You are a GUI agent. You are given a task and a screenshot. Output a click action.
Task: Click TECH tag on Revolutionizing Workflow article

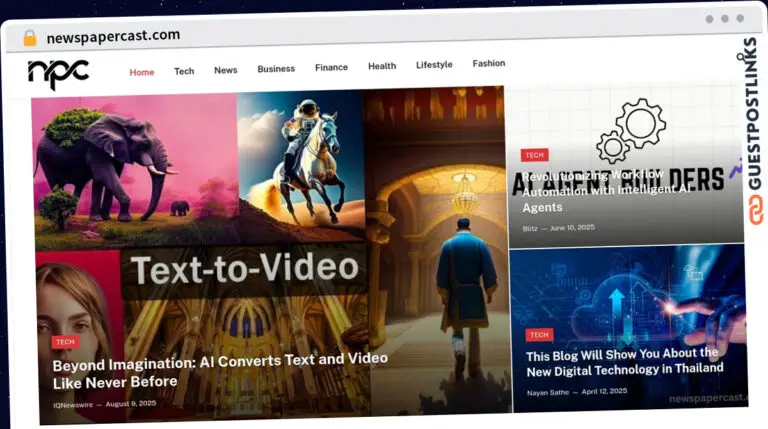pos(534,155)
